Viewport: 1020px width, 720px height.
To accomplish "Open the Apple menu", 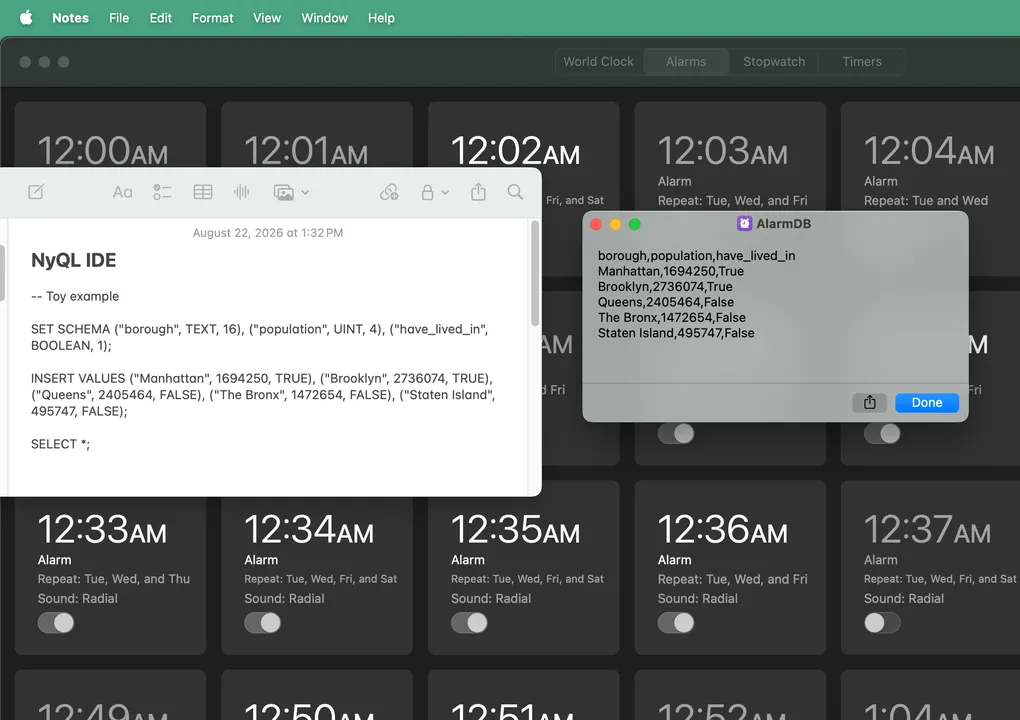I will (26, 18).
